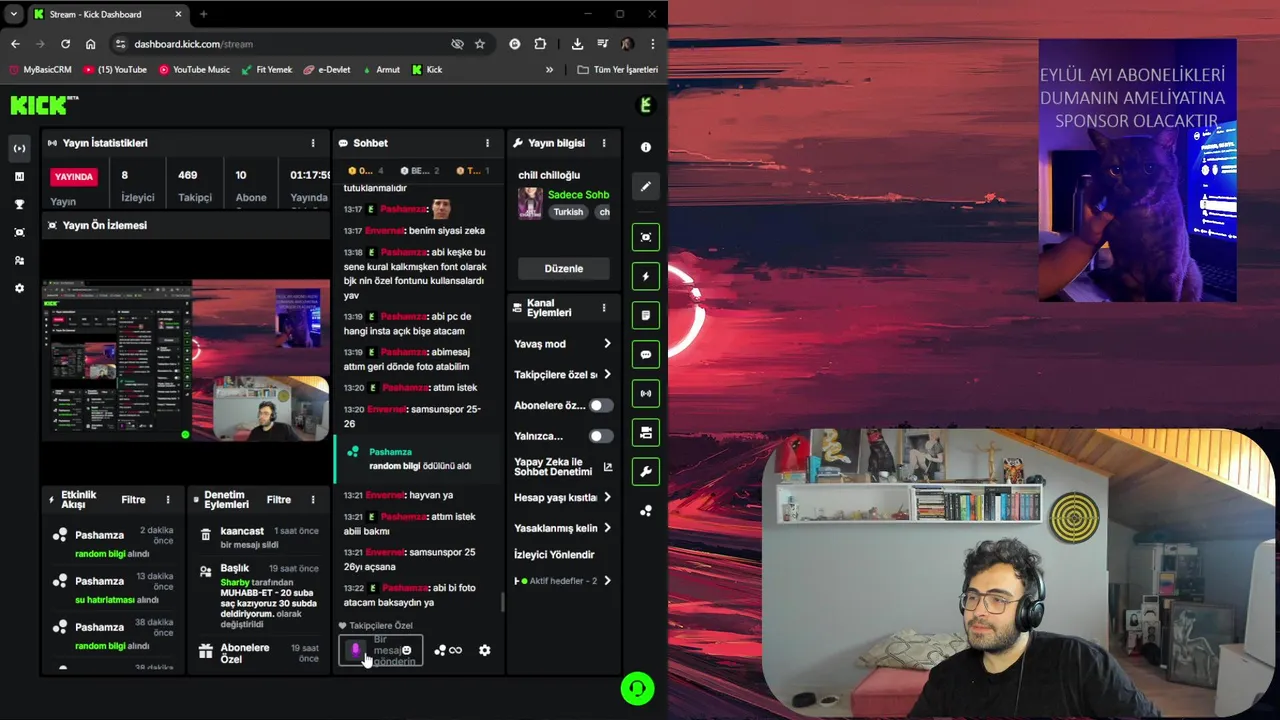Click the info icon in right toolbar
Viewport: 1280px width, 720px height.
(646, 147)
